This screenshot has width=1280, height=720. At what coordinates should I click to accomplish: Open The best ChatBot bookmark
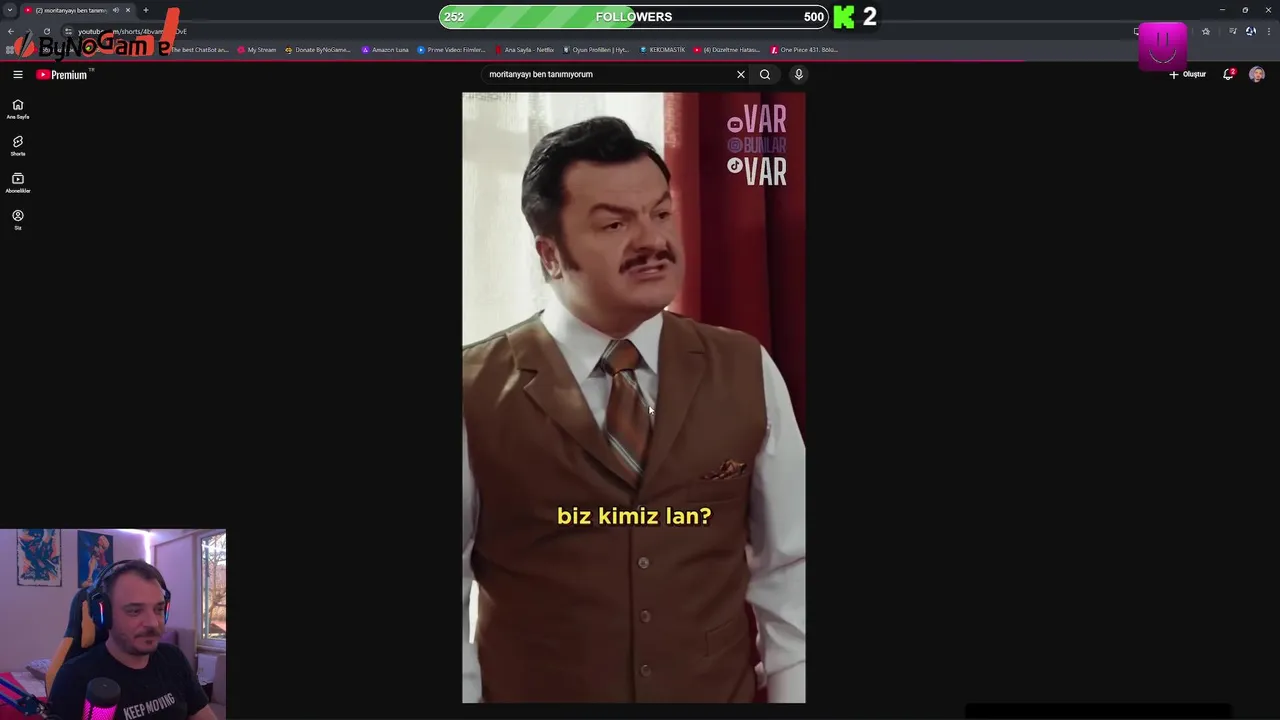click(x=200, y=49)
